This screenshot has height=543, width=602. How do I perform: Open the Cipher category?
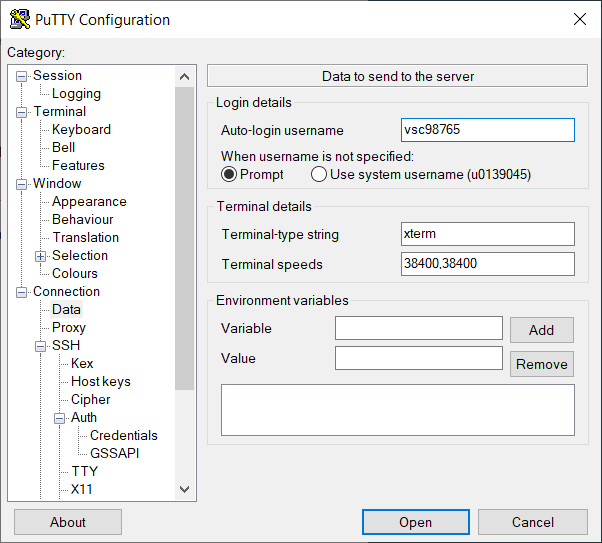(90, 400)
